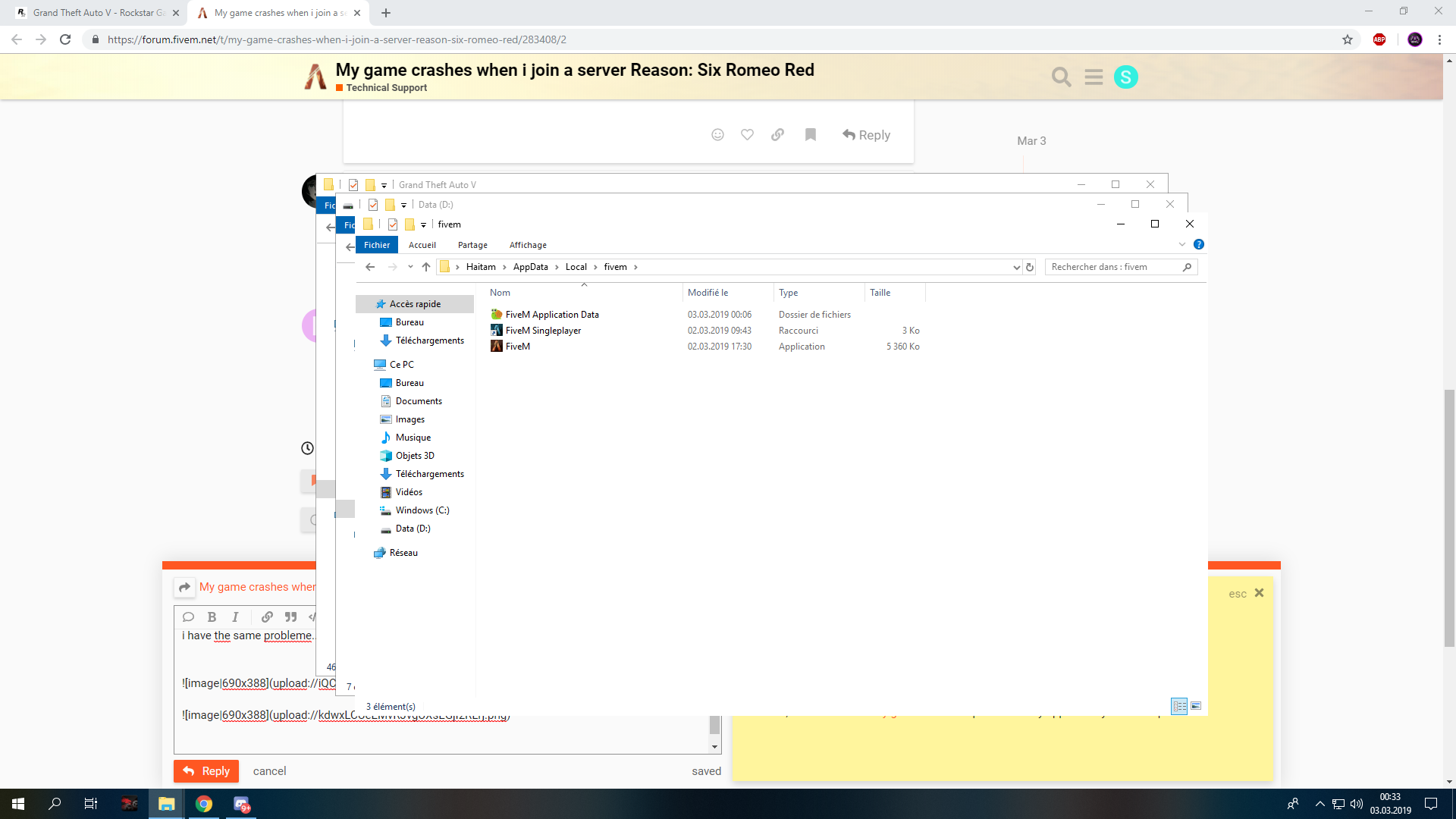Open Documents under Ce PC
1456x819 pixels.
point(419,401)
